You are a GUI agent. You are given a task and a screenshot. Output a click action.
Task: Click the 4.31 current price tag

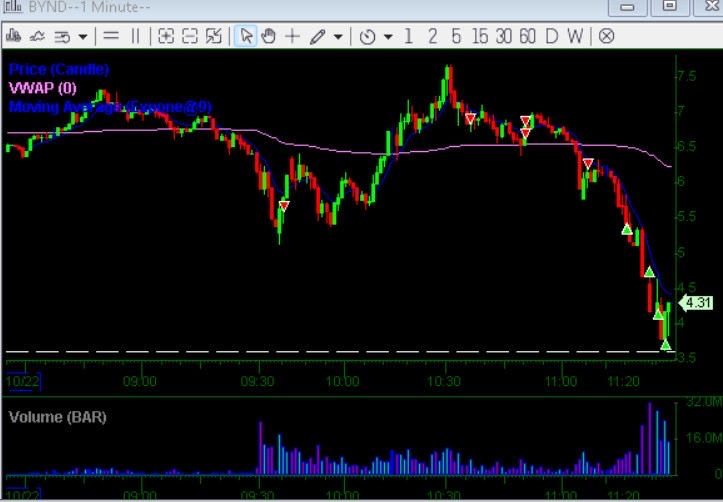point(697,303)
